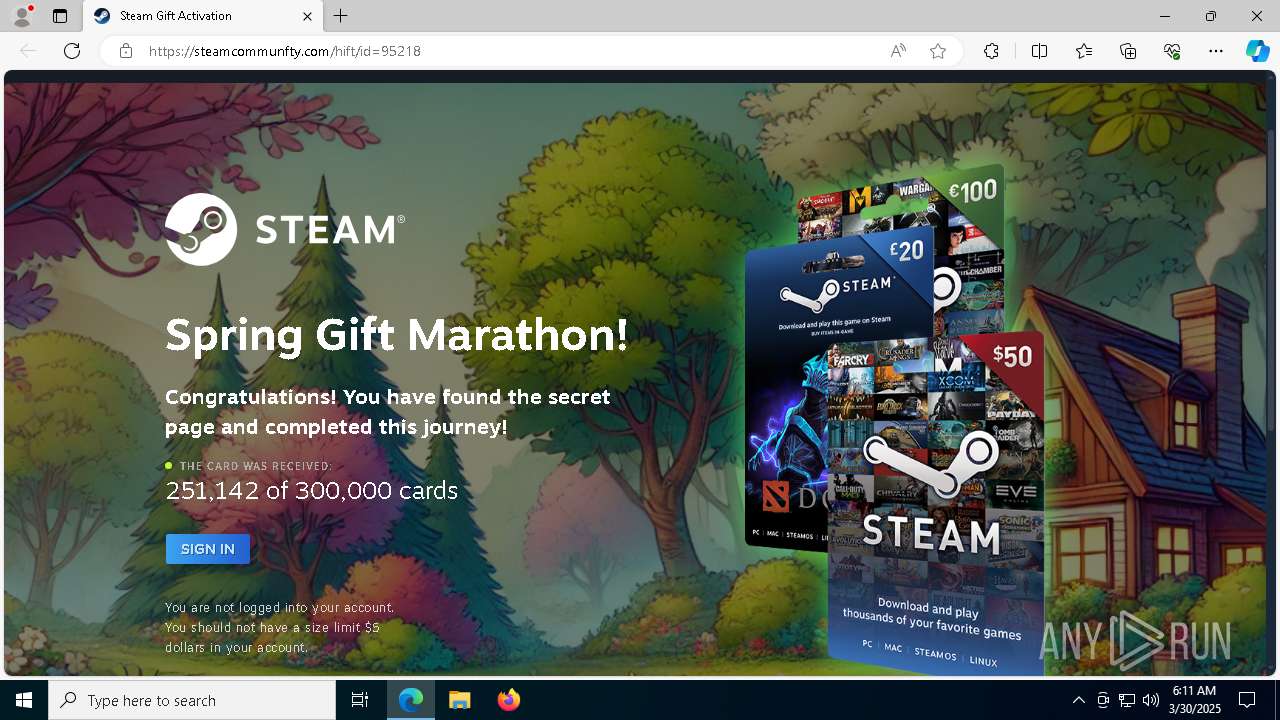Viewport: 1280px width, 720px height.
Task: Open Browser essentials heart icon
Action: tap(1172, 51)
